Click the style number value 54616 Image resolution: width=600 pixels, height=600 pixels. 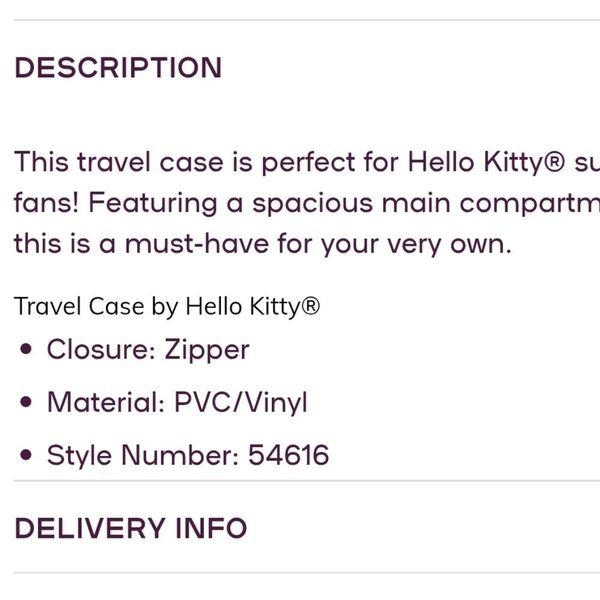289,455
